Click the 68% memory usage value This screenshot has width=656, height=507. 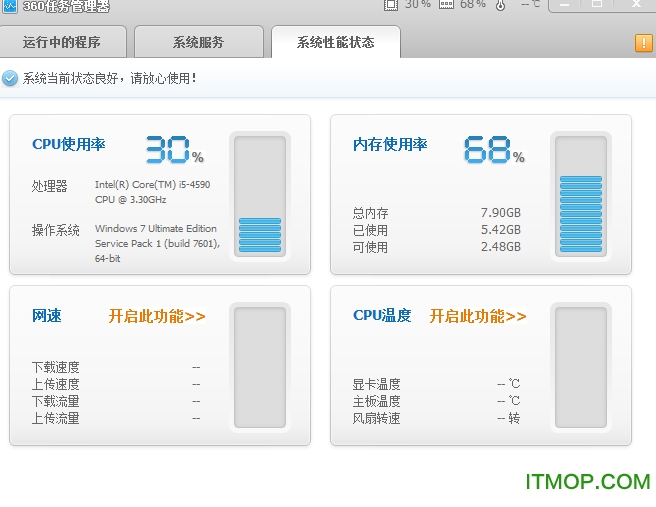point(494,150)
